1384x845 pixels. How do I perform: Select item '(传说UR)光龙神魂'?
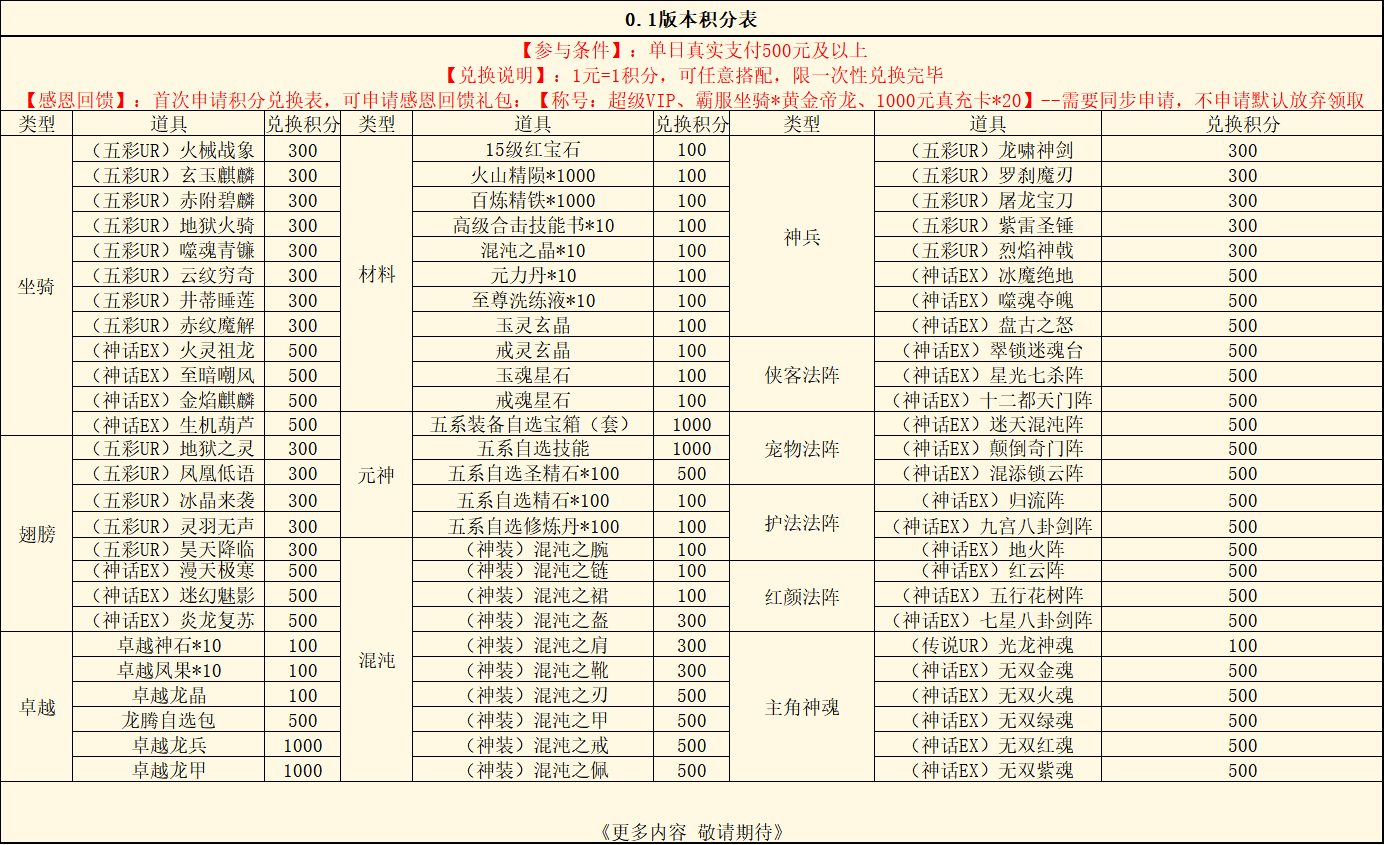point(988,646)
